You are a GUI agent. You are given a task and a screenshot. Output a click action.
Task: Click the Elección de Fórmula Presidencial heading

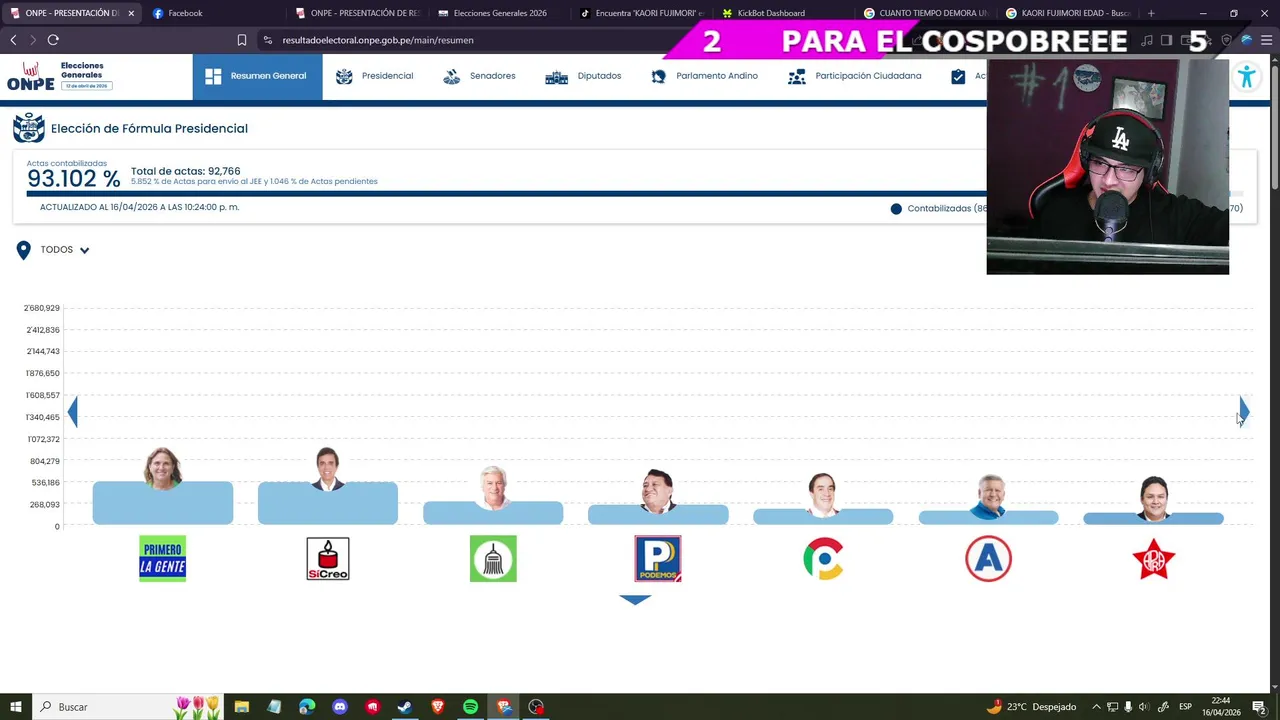149,128
